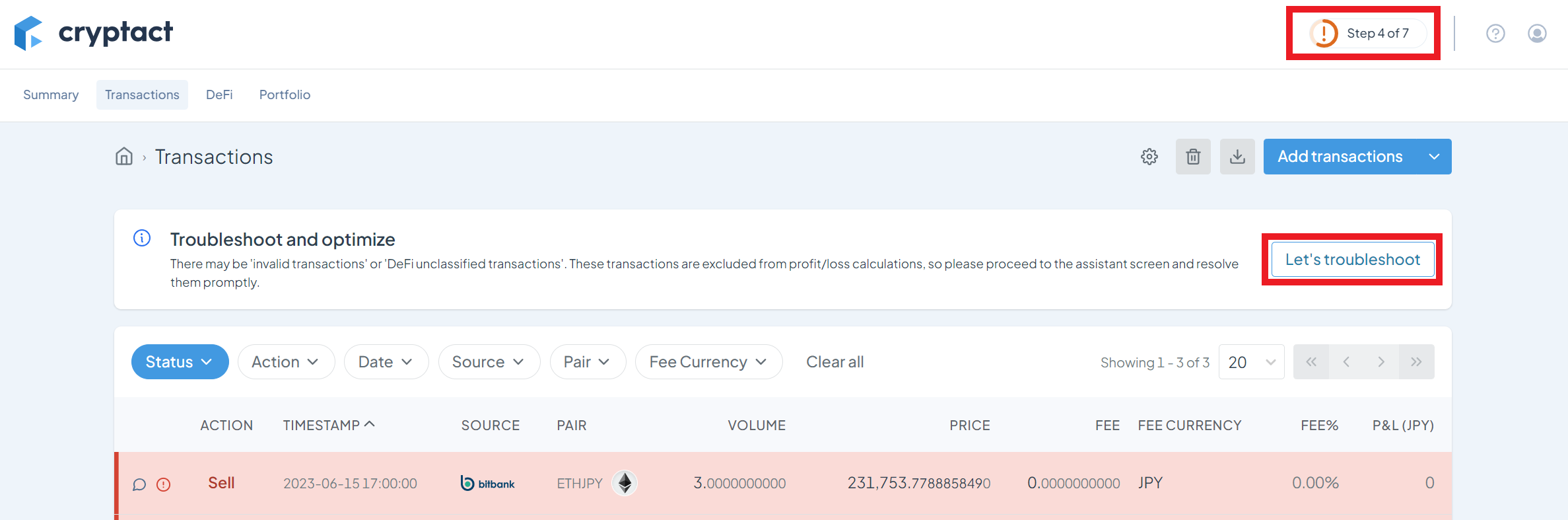Click the home breadcrumb icon
The image size is (1568, 520).
124,157
